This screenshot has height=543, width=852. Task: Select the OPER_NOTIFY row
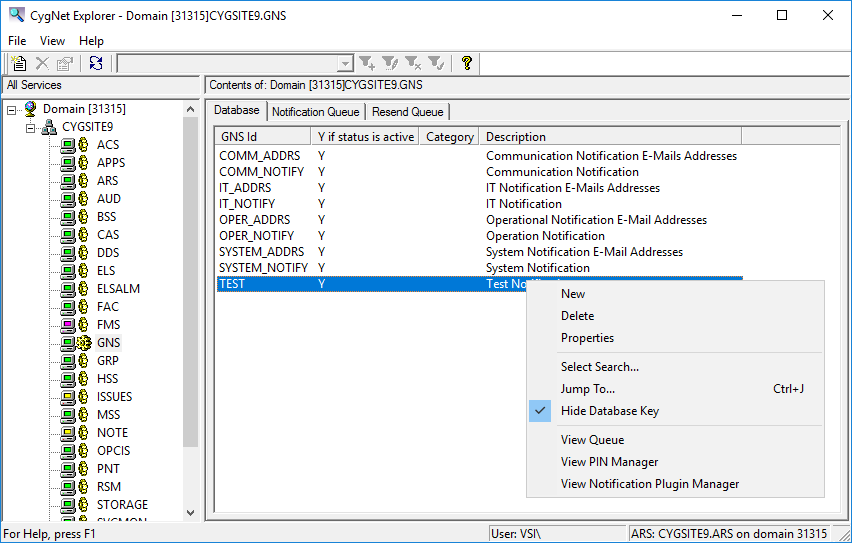pyautogui.click(x=479, y=236)
